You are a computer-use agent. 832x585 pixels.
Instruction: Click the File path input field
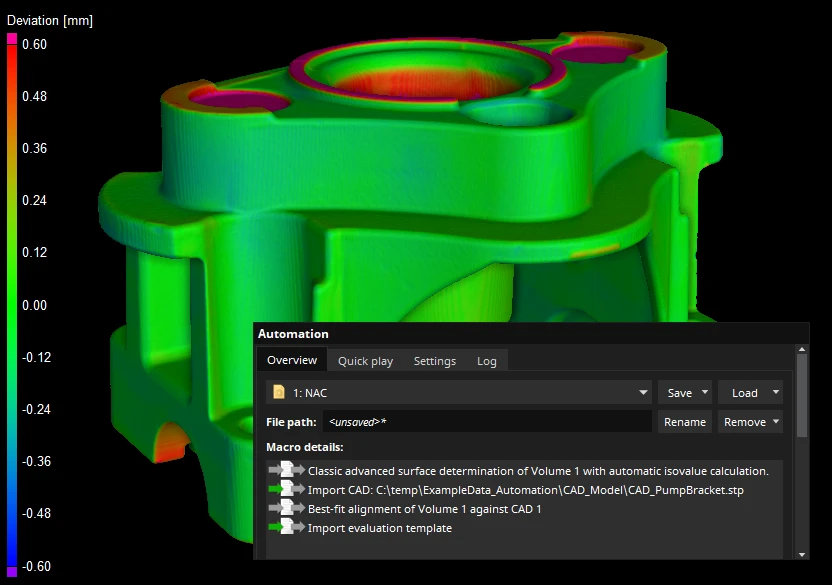[487, 422]
